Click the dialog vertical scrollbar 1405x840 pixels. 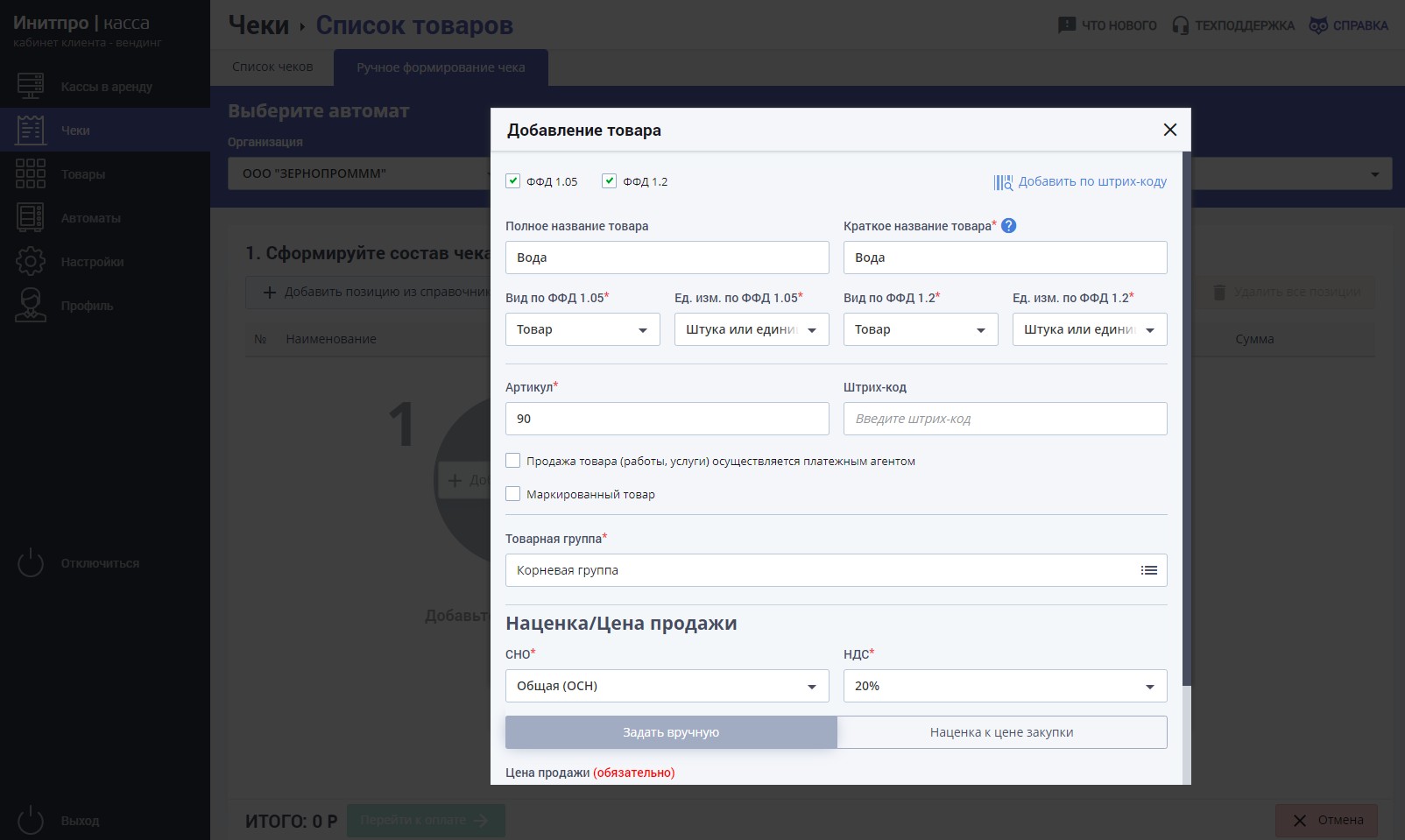[1186, 419]
